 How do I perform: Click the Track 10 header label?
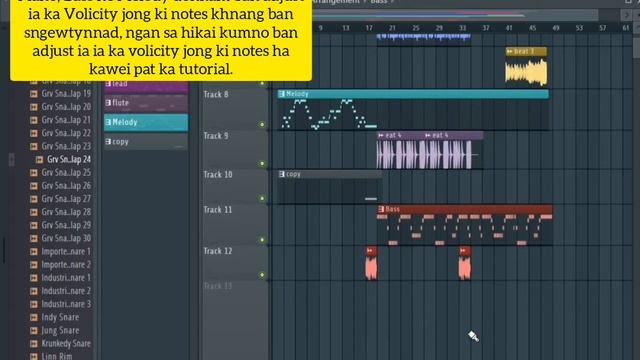click(x=218, y=175)
